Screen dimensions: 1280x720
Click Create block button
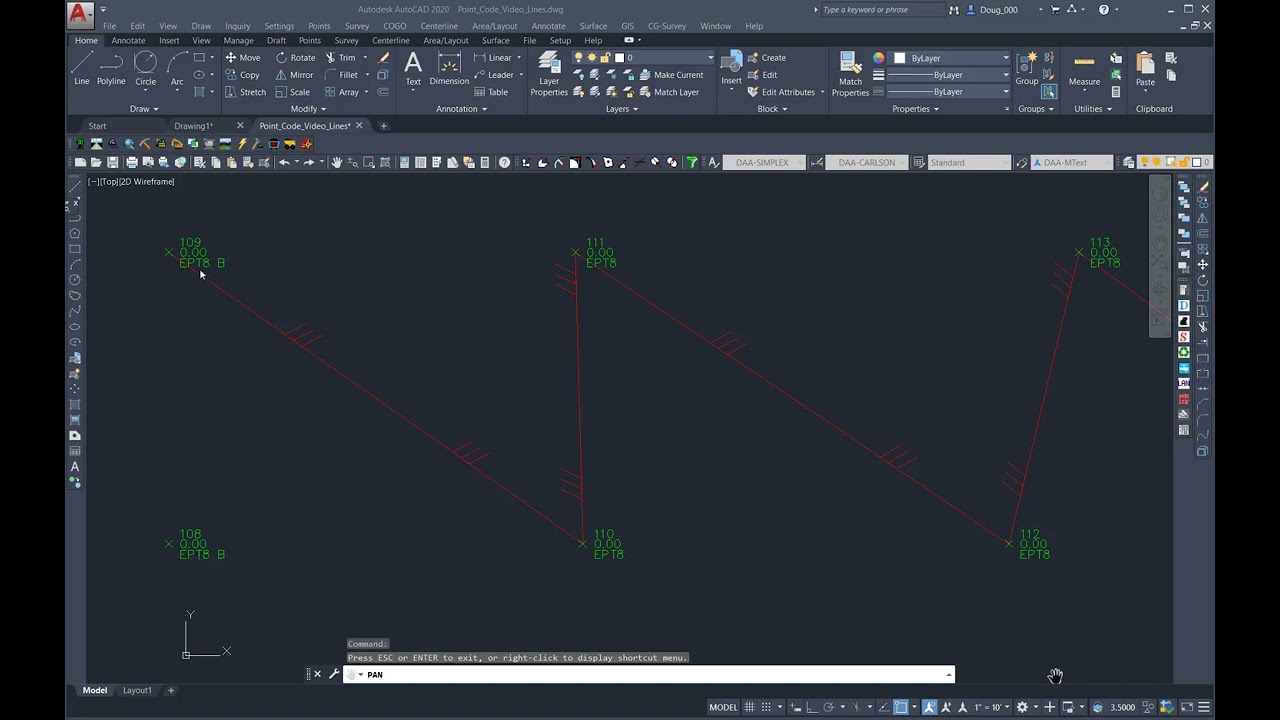click(766, 58)
